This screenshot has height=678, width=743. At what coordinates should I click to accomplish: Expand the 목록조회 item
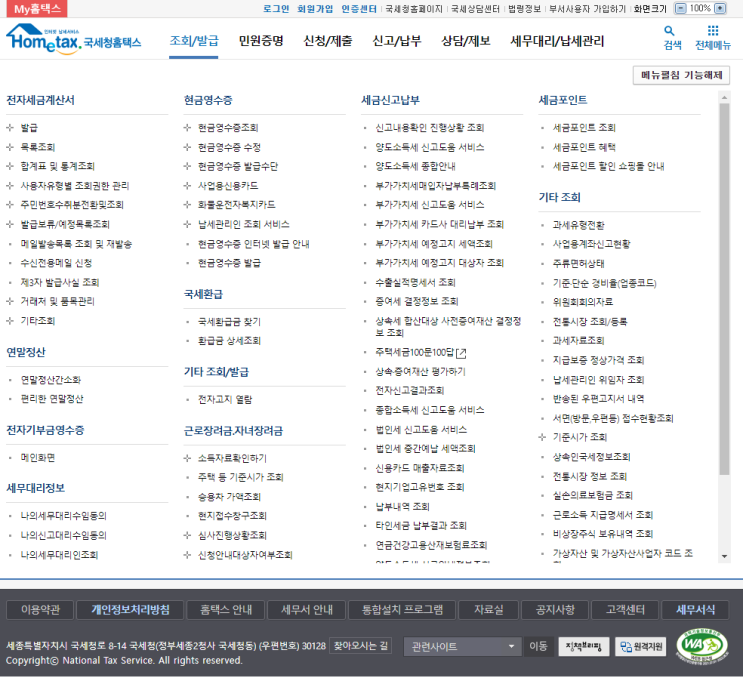(x=9, y=147)
